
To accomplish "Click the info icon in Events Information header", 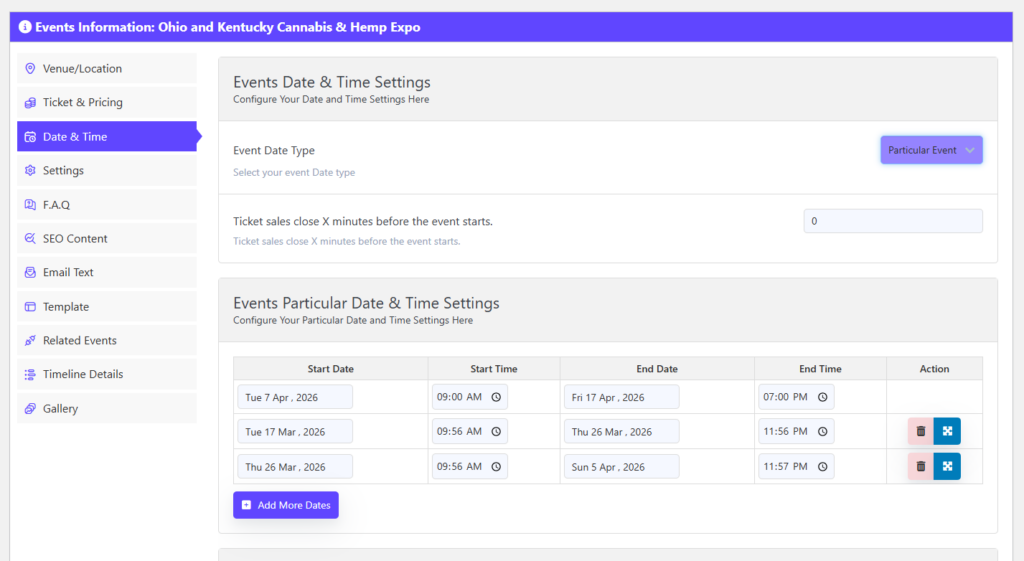I will coord(25,27).
